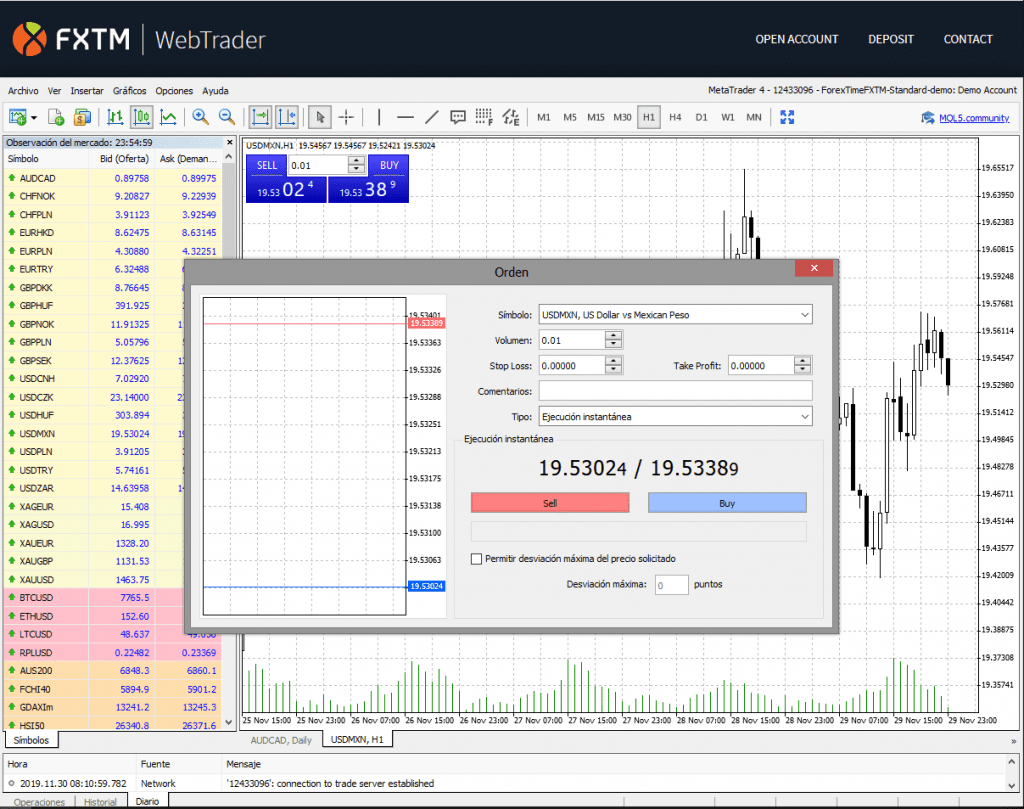Select the horizontal line drawing tool

404,117
